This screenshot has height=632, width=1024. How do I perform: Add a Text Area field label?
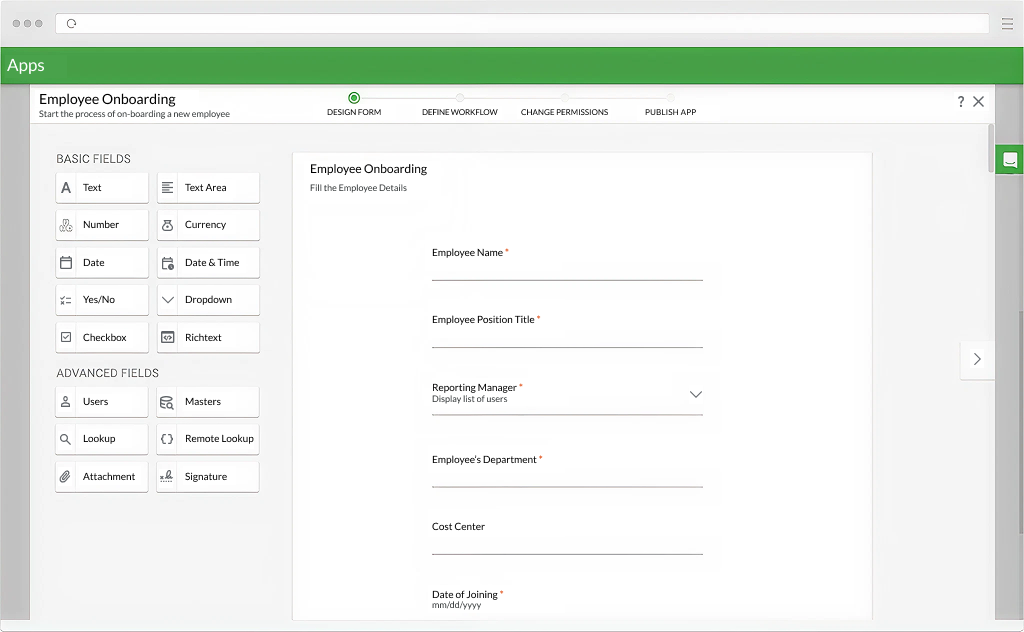206,188
